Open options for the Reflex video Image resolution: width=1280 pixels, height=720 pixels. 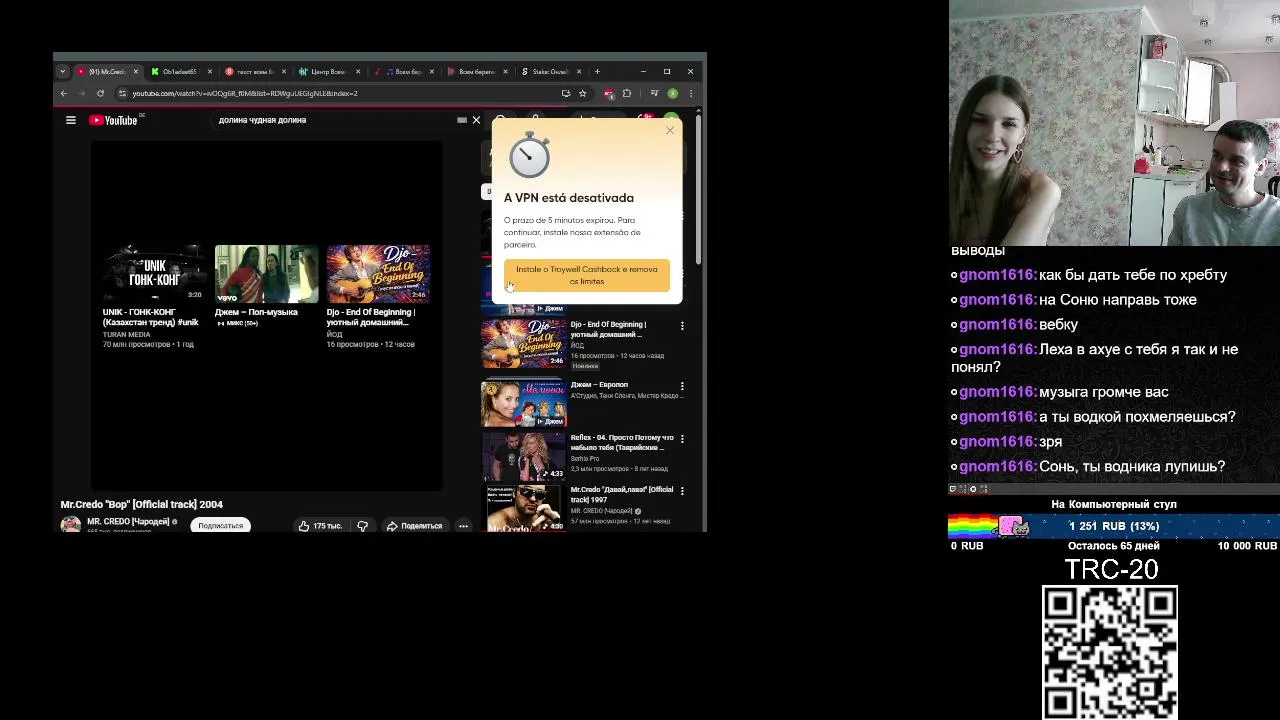coord(682,439)
